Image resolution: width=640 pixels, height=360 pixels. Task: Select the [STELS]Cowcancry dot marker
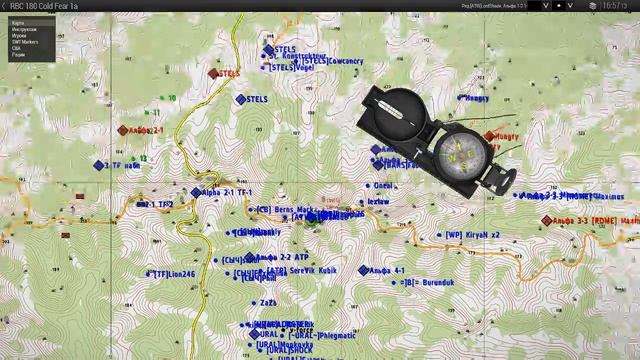pos(296,61)
